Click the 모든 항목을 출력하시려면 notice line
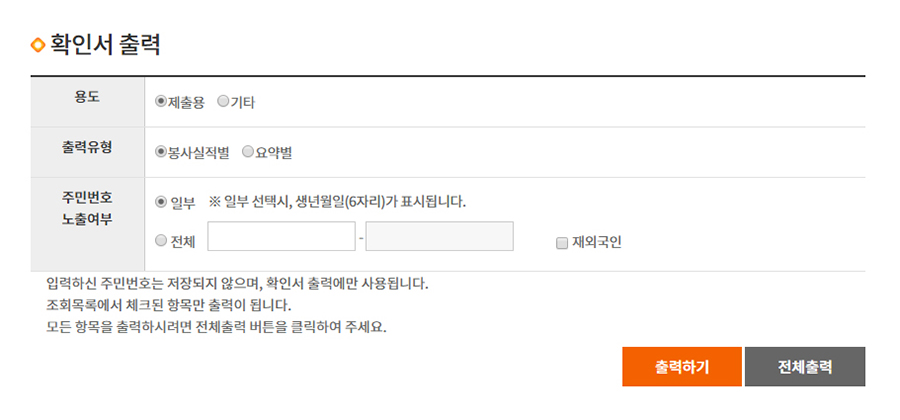Viewport: 900px width, 420px height. 216,328
